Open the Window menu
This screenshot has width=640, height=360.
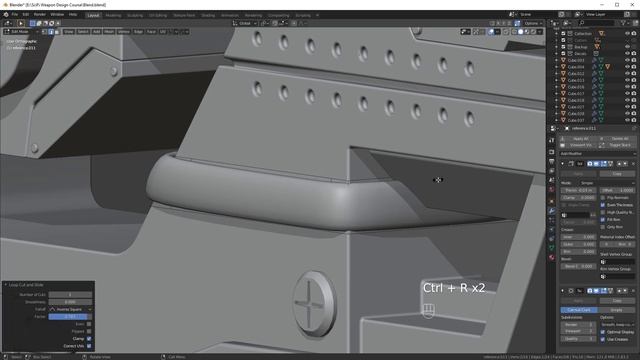(57, 14)
